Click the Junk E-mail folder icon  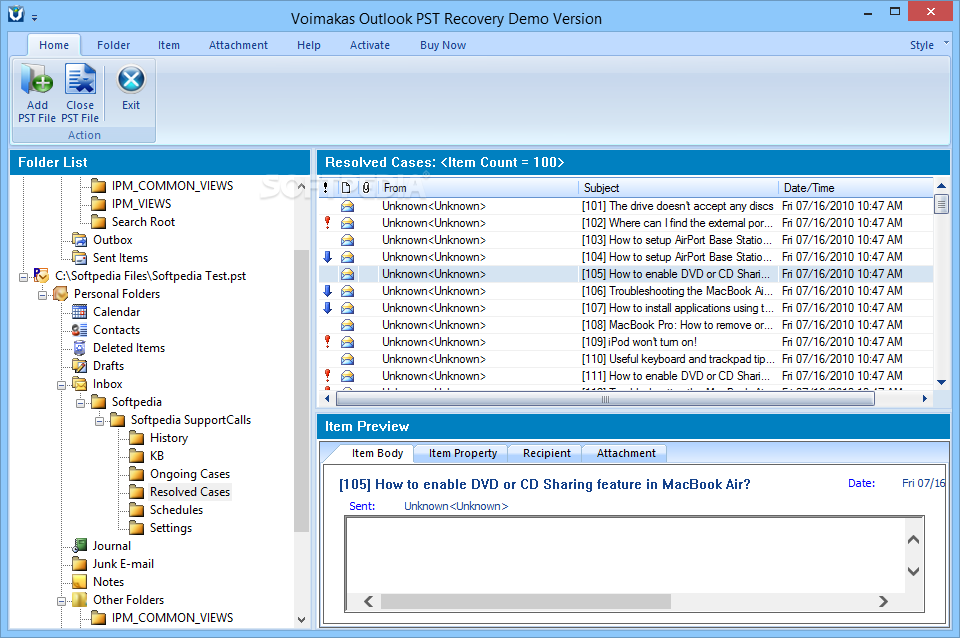[x=80, y=563]
